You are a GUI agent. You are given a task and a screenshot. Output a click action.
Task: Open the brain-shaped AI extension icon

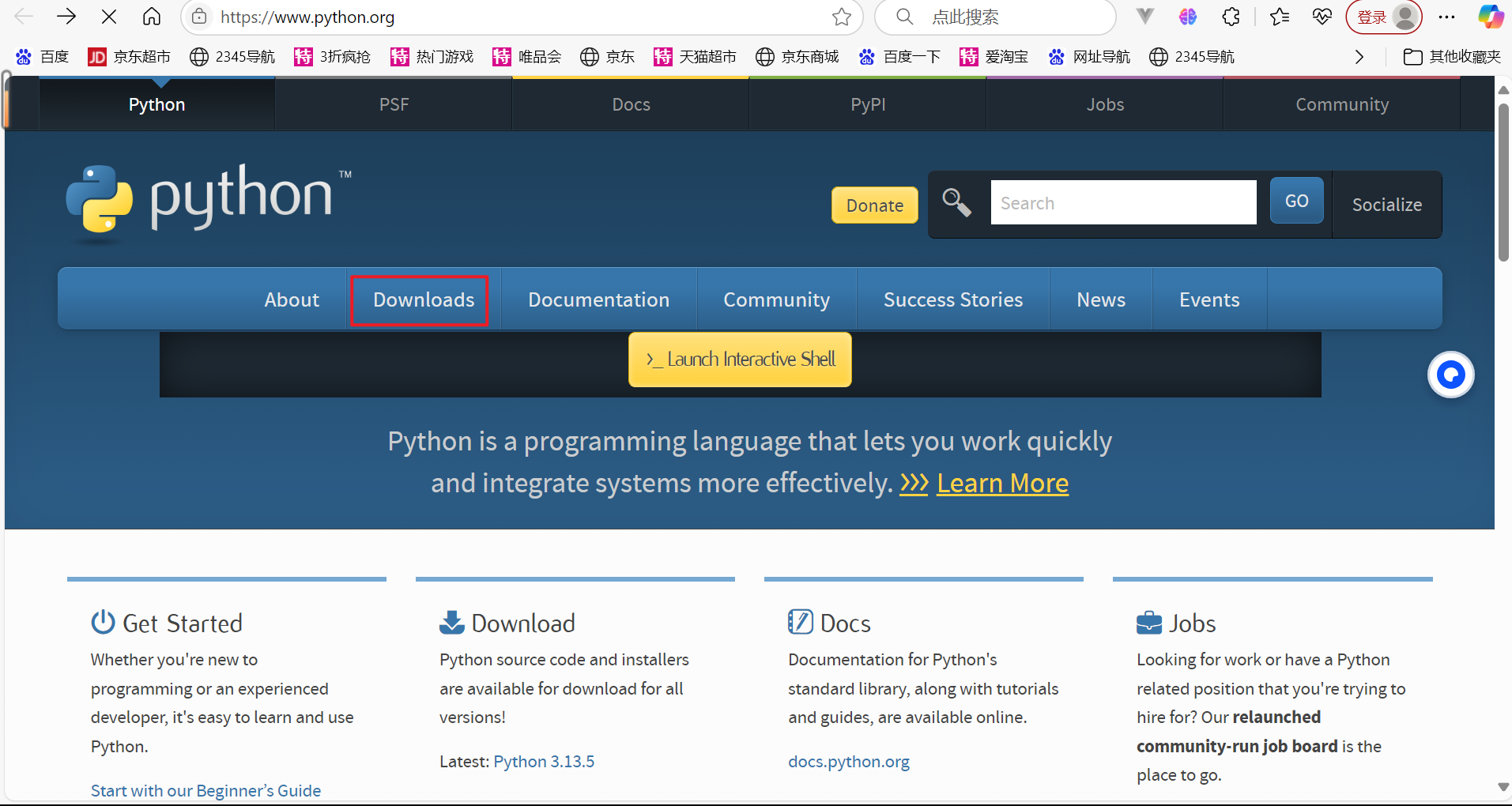click(x=1187, y=17)
